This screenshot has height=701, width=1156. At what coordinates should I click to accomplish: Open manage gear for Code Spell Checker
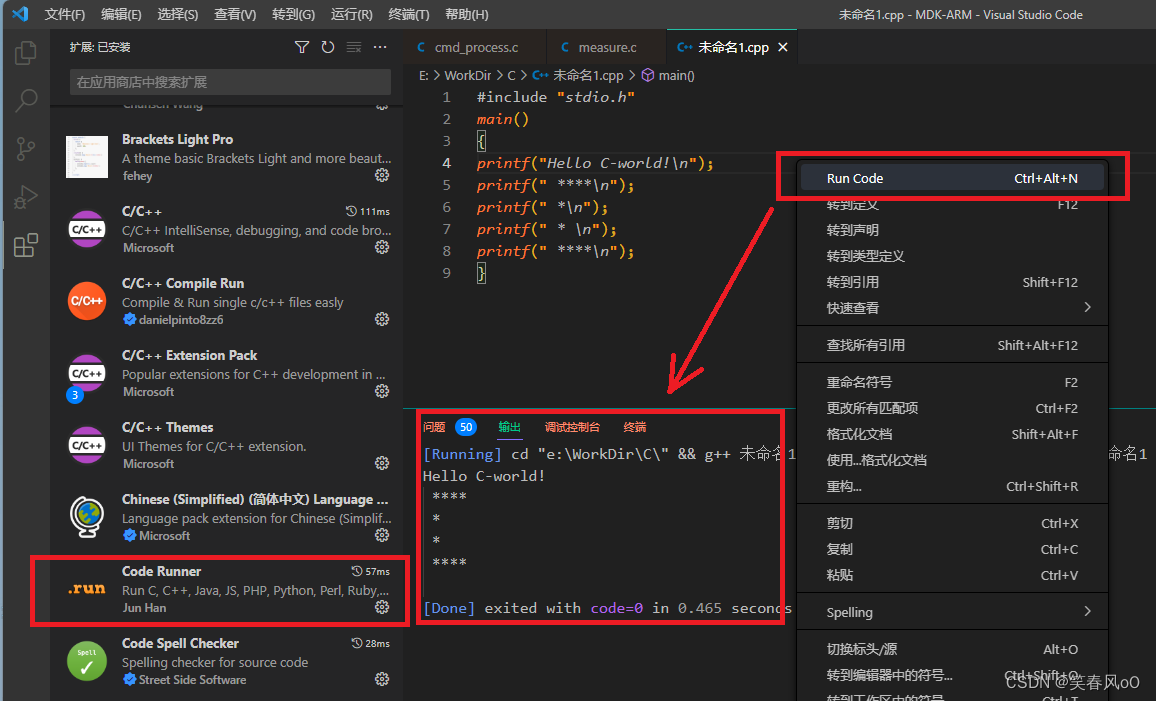tap(382, 679)
